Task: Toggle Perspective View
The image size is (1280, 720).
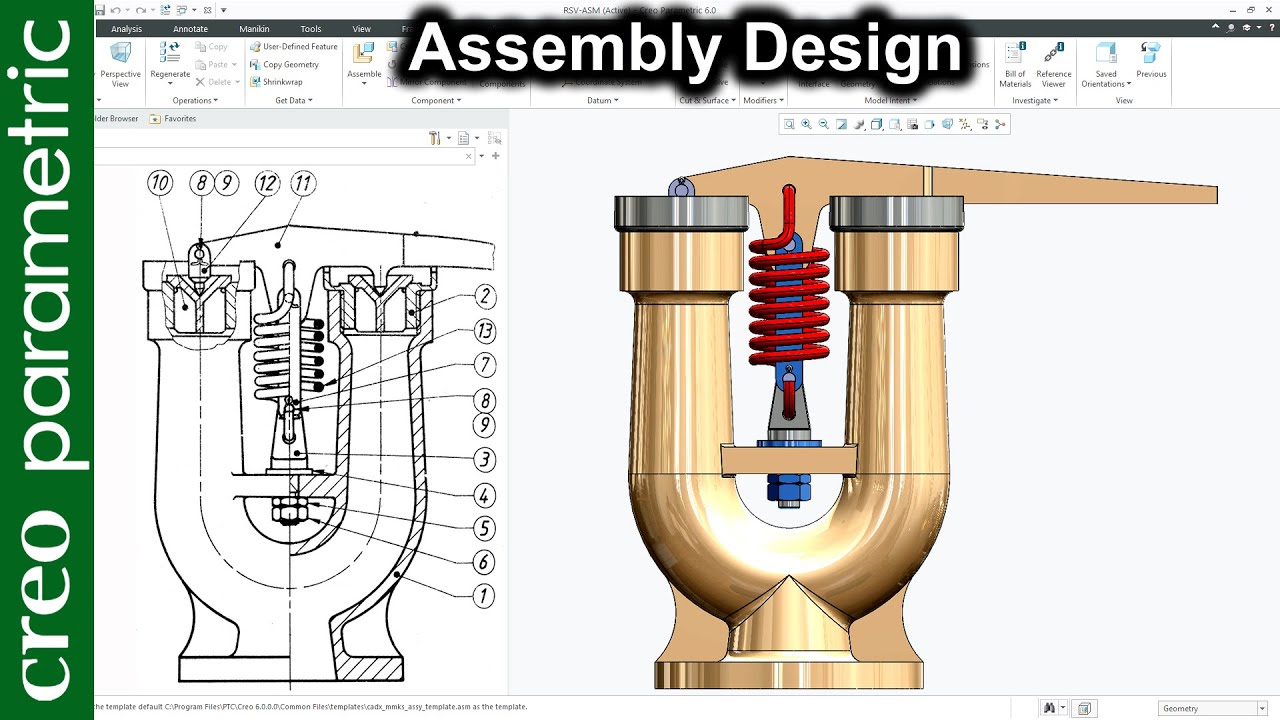Action: 120,64
